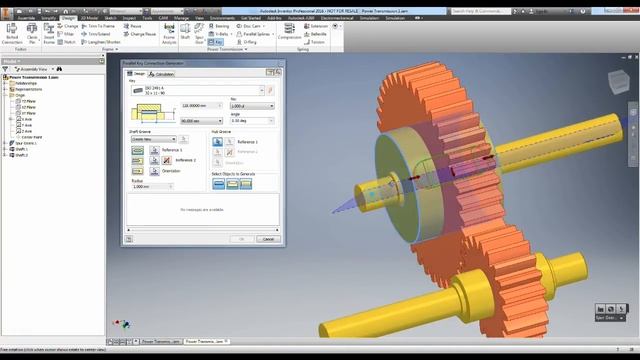
Task: Select the V-Belts tool
Action: click(x=219, y=34)
